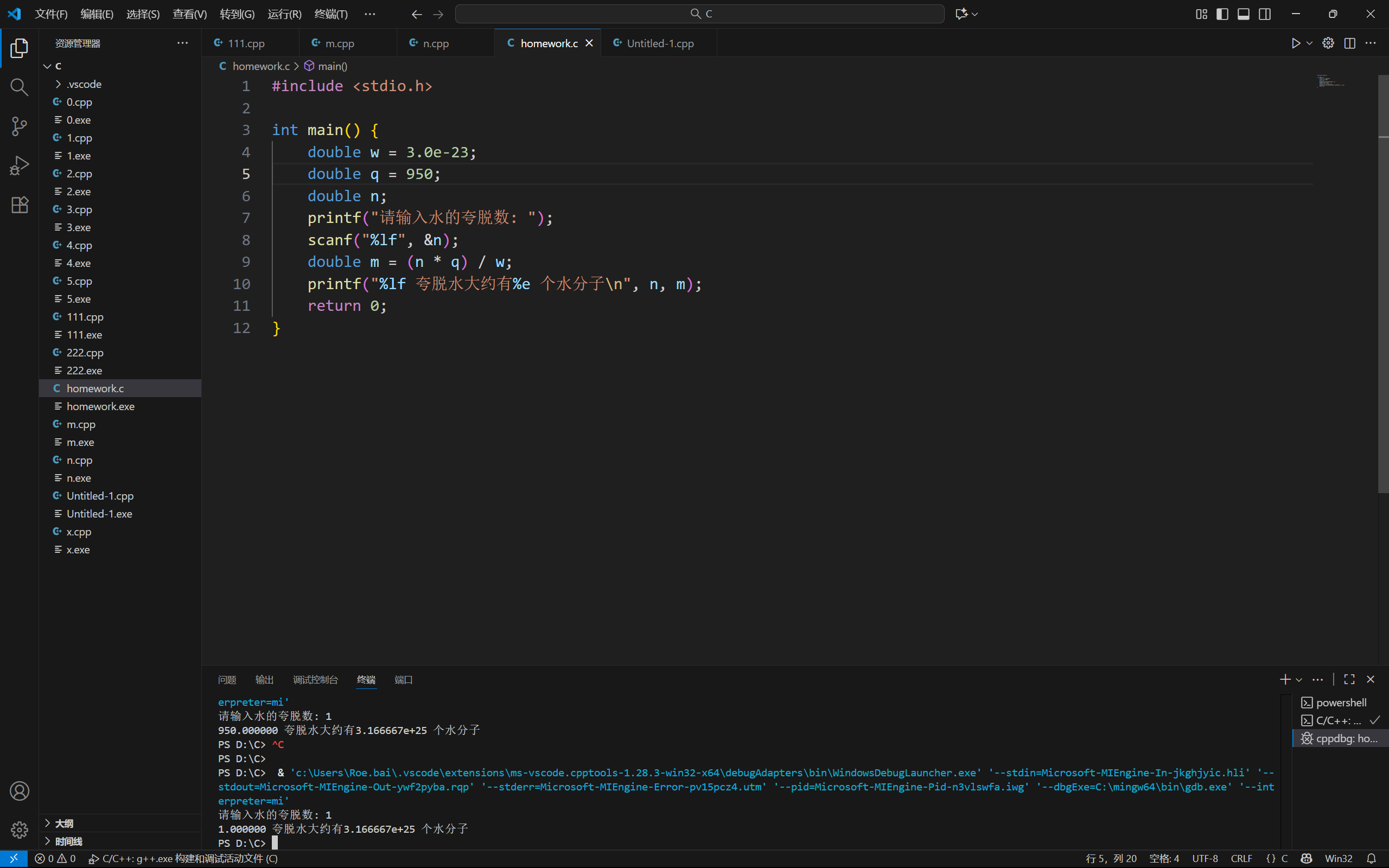Click the notifications bell in status bar
This screenshot has width=1389, height=868.
1371,858
